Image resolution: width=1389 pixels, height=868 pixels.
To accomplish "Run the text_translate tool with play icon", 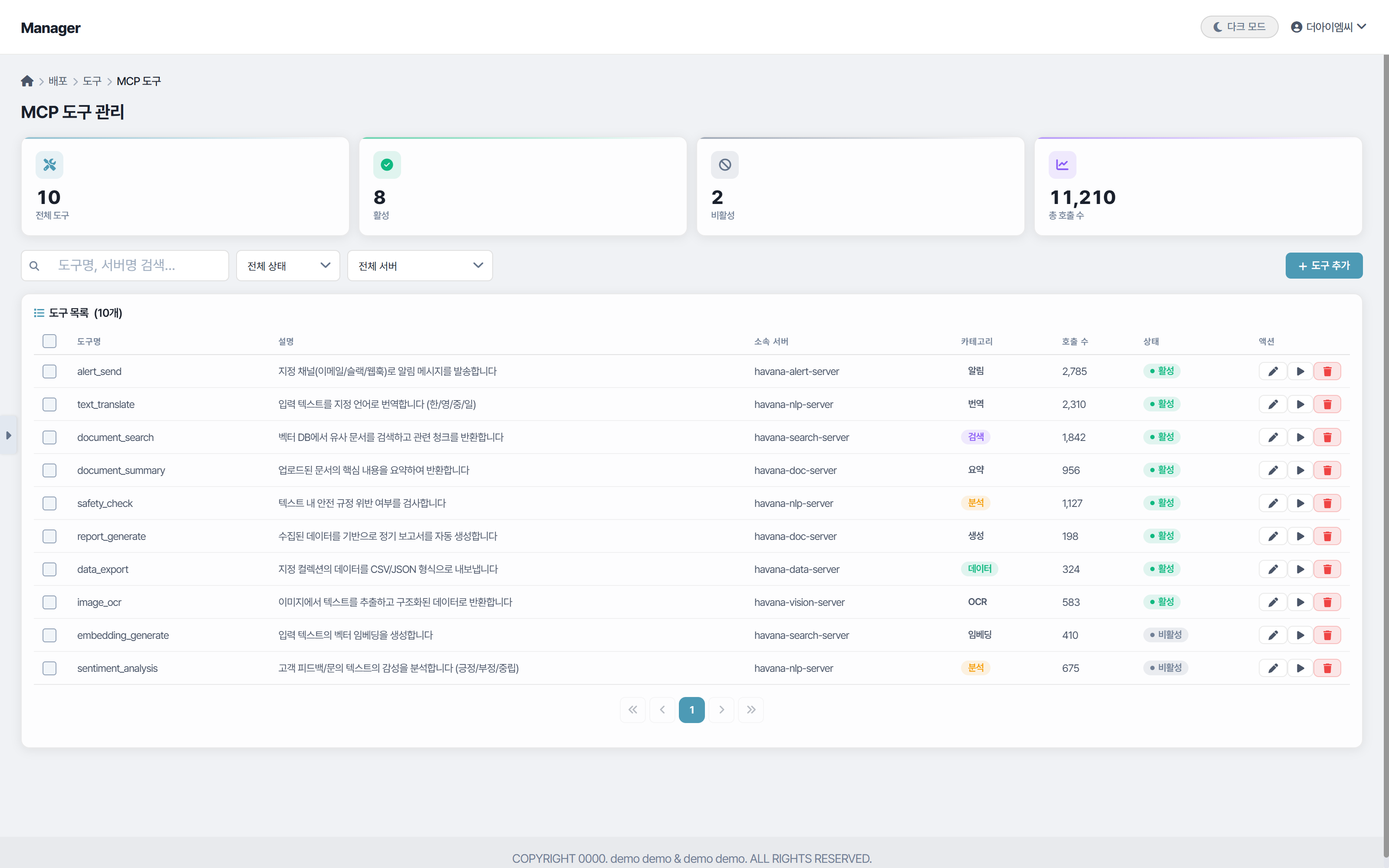I will point(1300,404).
